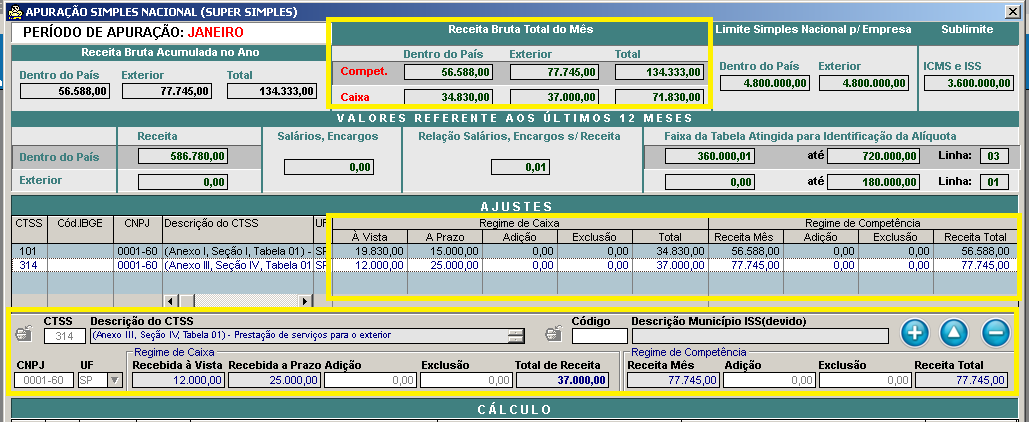Click the Total de Receita field 37.000,00
The width and height of the screenshot is (1029, 422).
coord(562,380)
